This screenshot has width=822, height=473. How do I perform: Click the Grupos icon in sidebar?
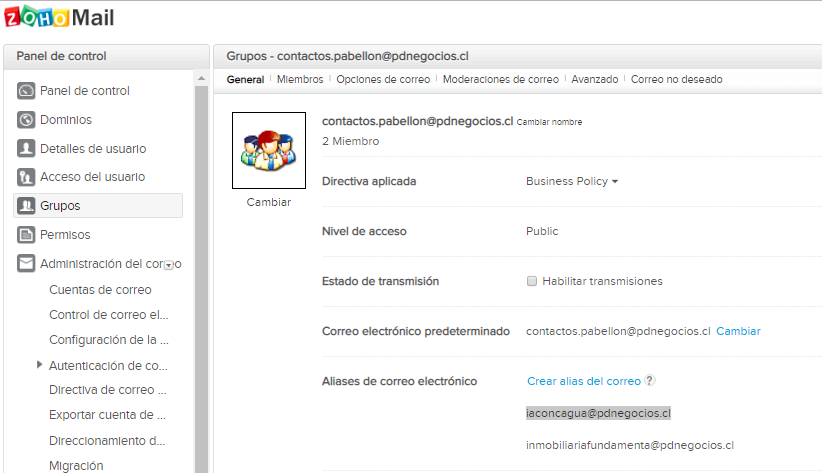(26, 206)
